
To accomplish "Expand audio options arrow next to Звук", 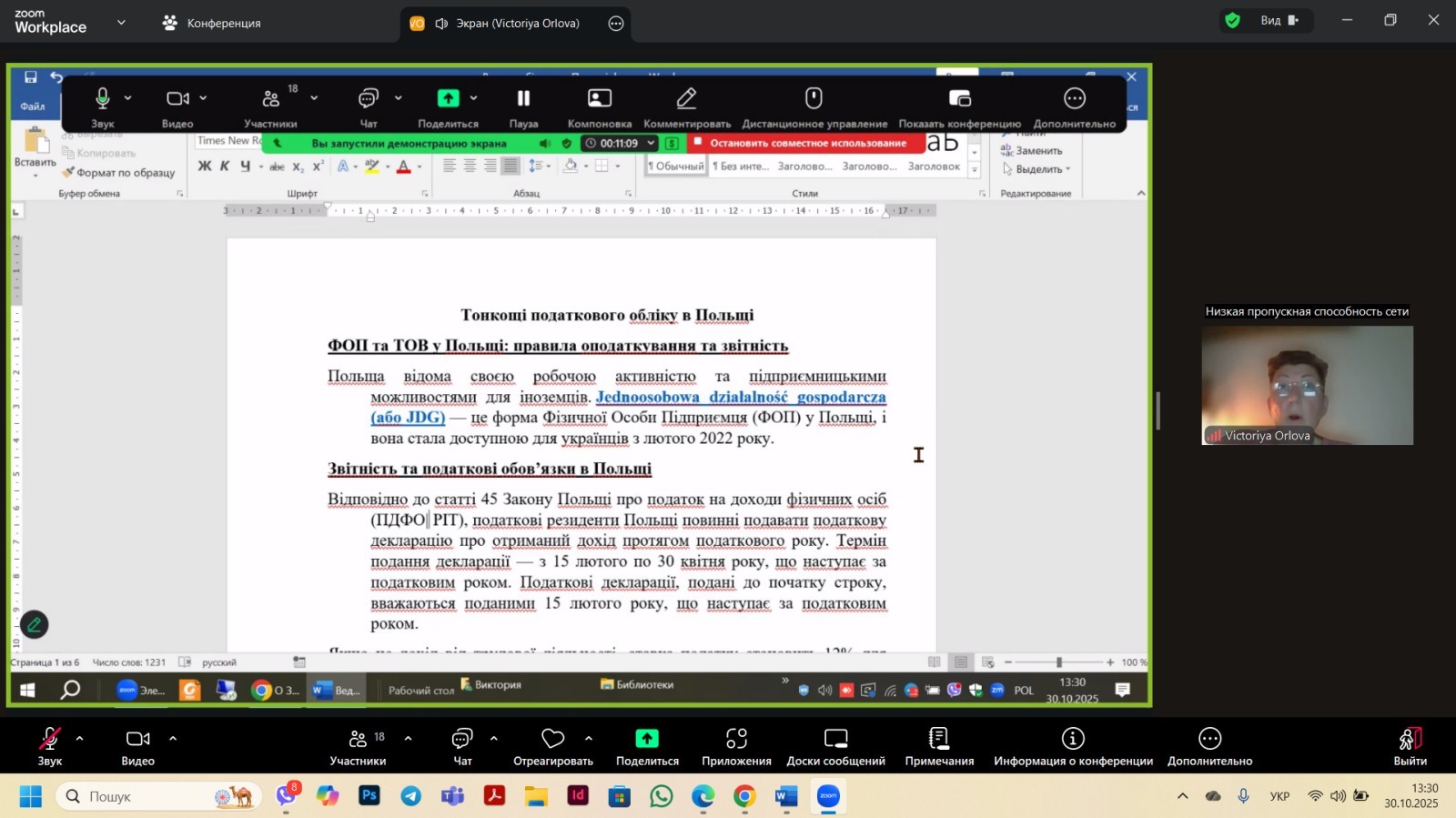I will tap(79, 738).
